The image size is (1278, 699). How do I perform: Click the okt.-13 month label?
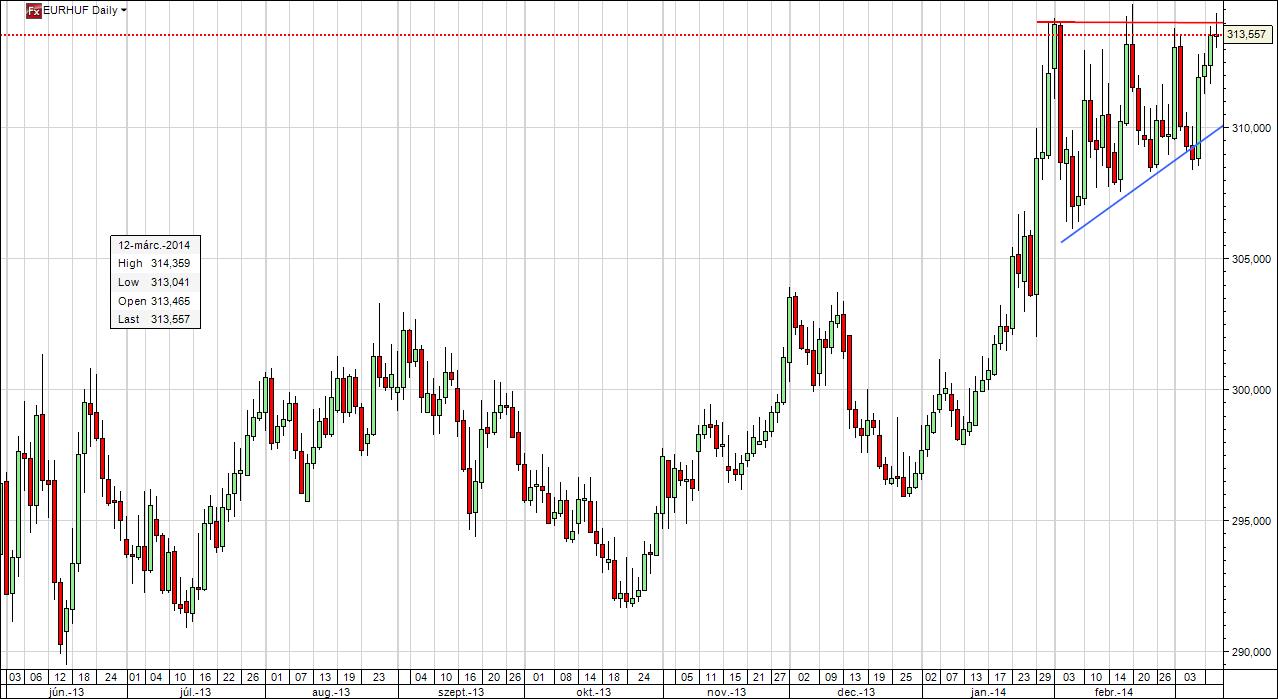tap(594, 692)
